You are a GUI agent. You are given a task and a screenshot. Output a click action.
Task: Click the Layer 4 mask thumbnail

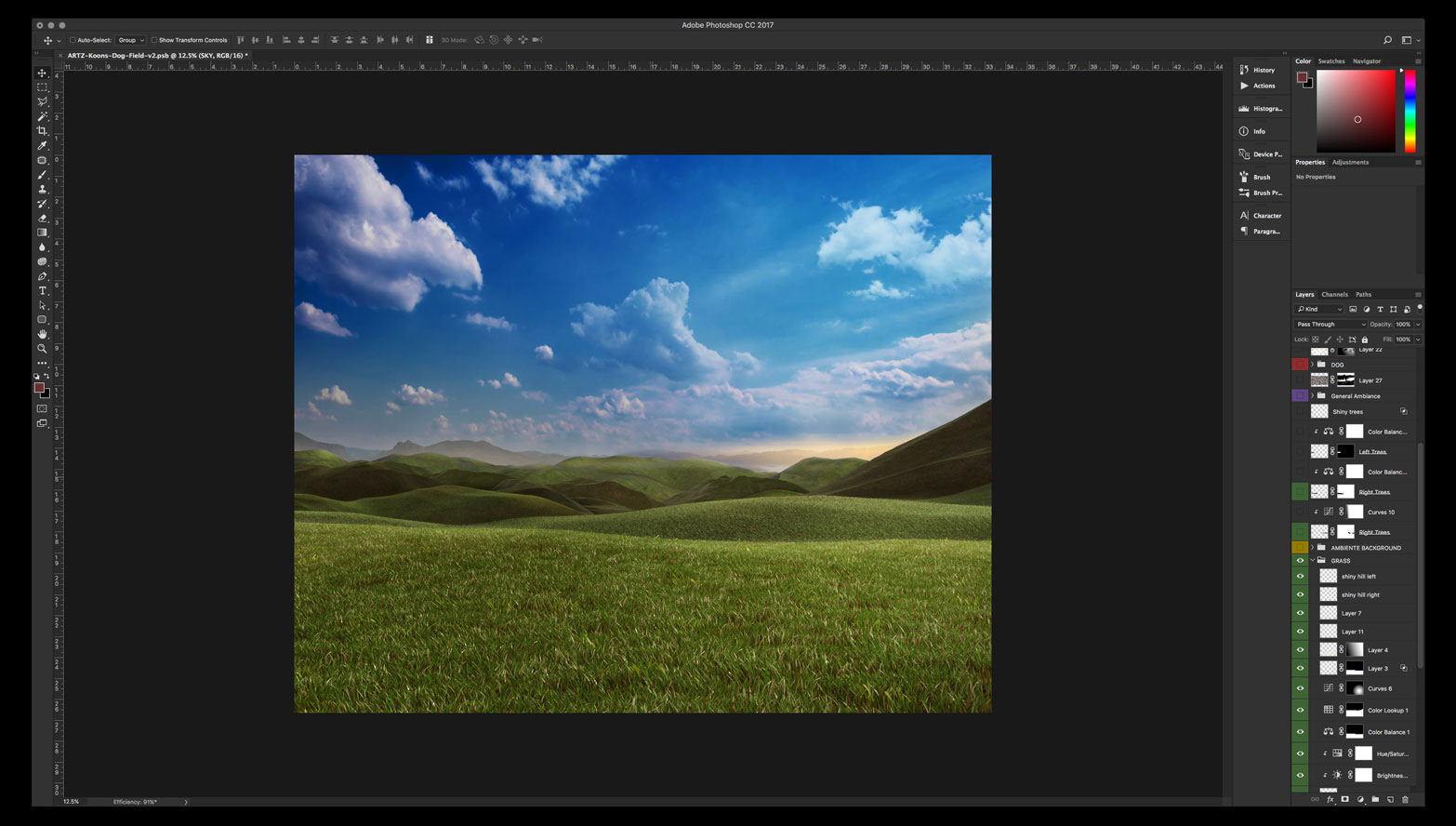tap(1355, 649)
